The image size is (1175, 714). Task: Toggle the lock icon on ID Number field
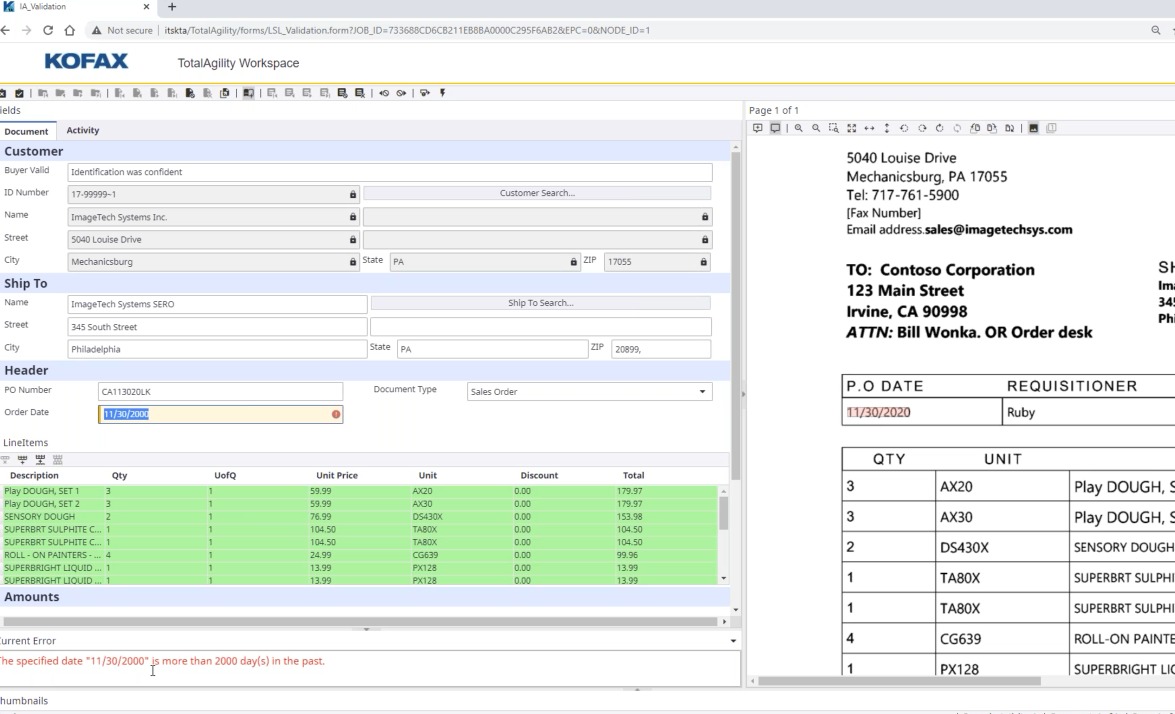pos(352,194)
